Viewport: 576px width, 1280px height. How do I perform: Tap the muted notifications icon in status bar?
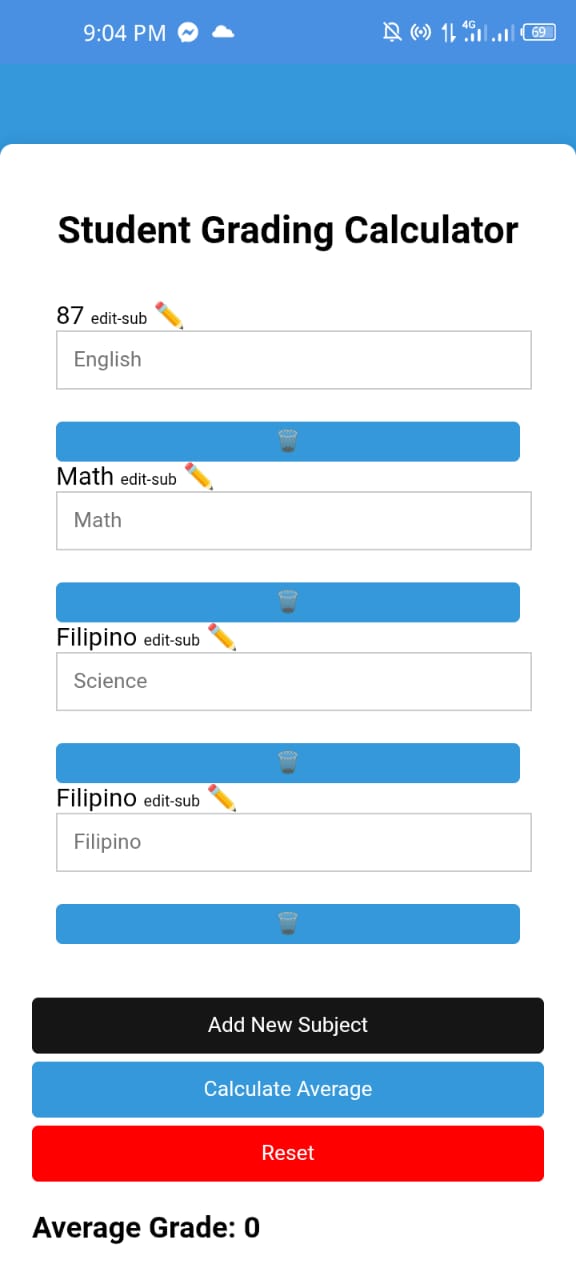393,32
